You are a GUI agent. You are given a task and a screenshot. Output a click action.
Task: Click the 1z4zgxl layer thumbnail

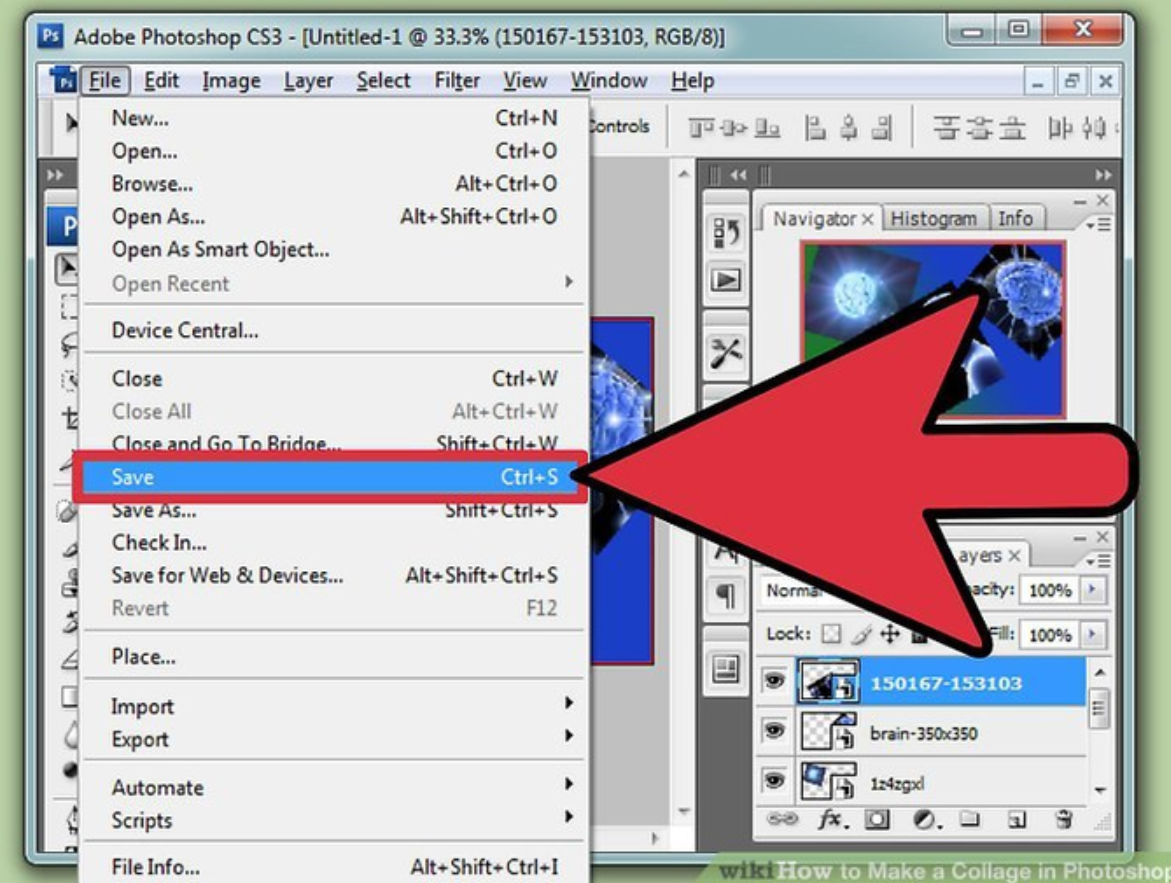(828, 781)
